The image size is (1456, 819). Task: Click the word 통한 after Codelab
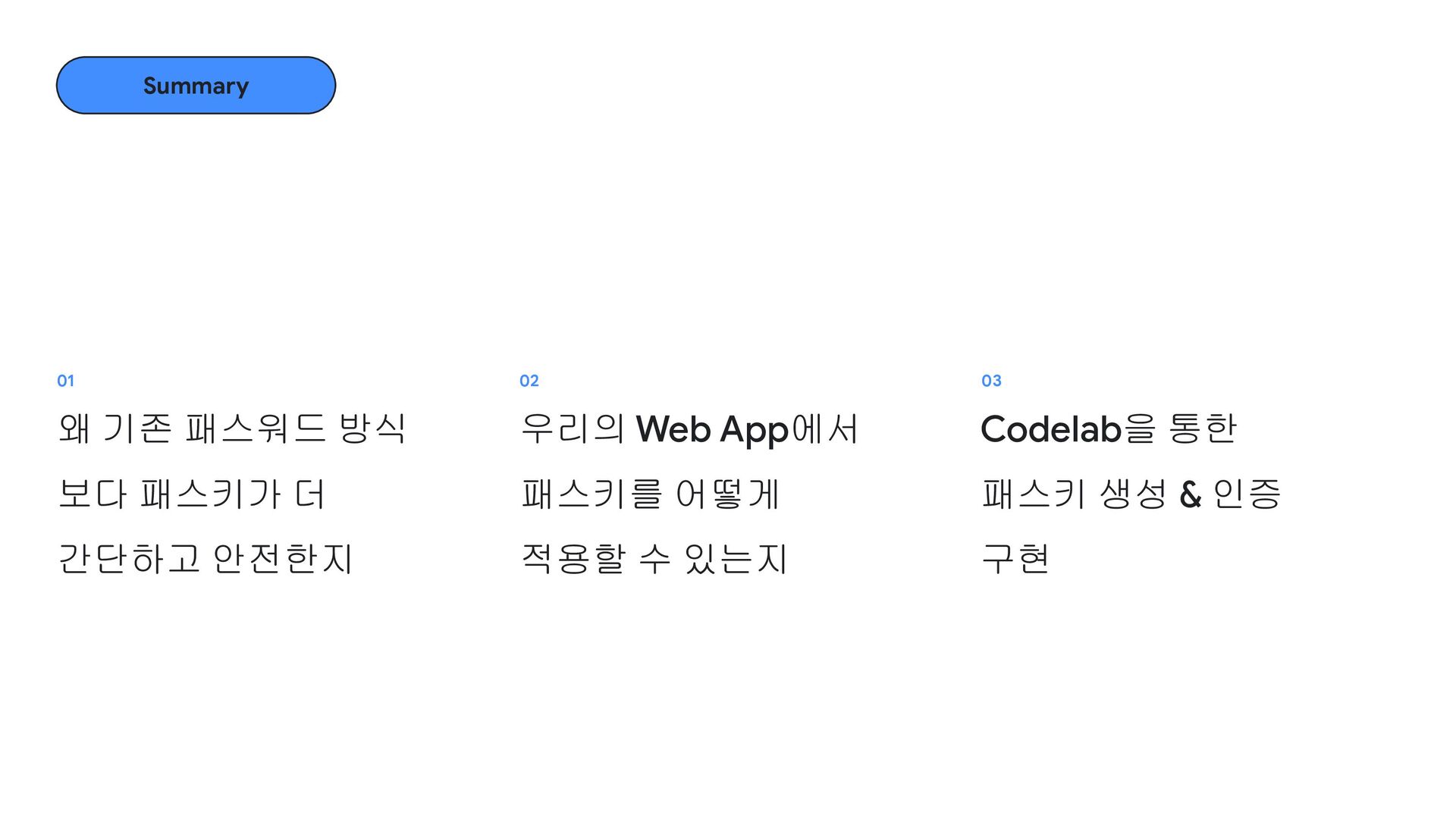(x=1203, y=428)
